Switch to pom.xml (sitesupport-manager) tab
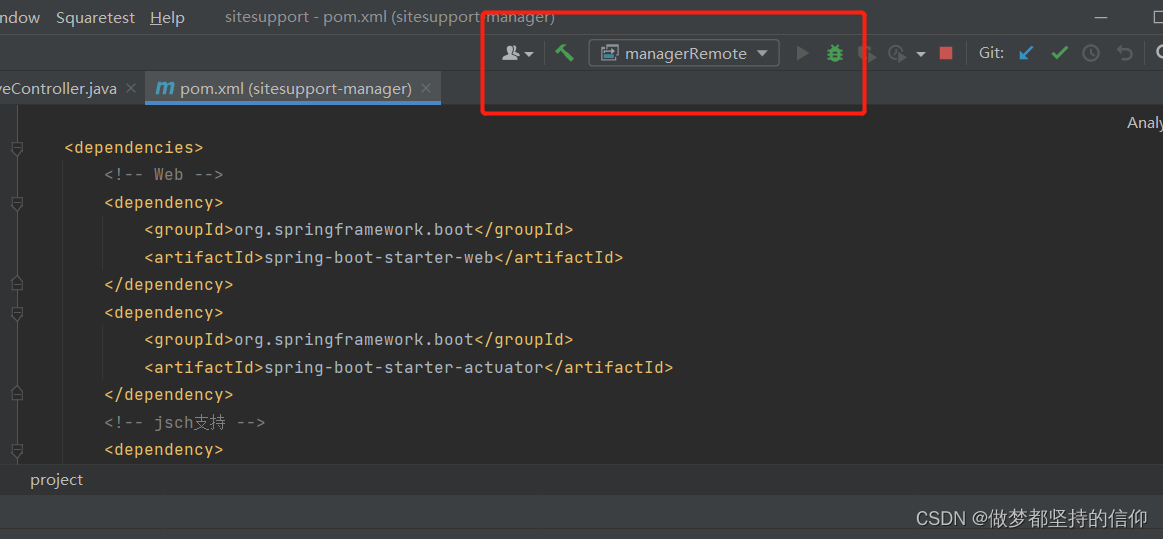 pos(293,89)
